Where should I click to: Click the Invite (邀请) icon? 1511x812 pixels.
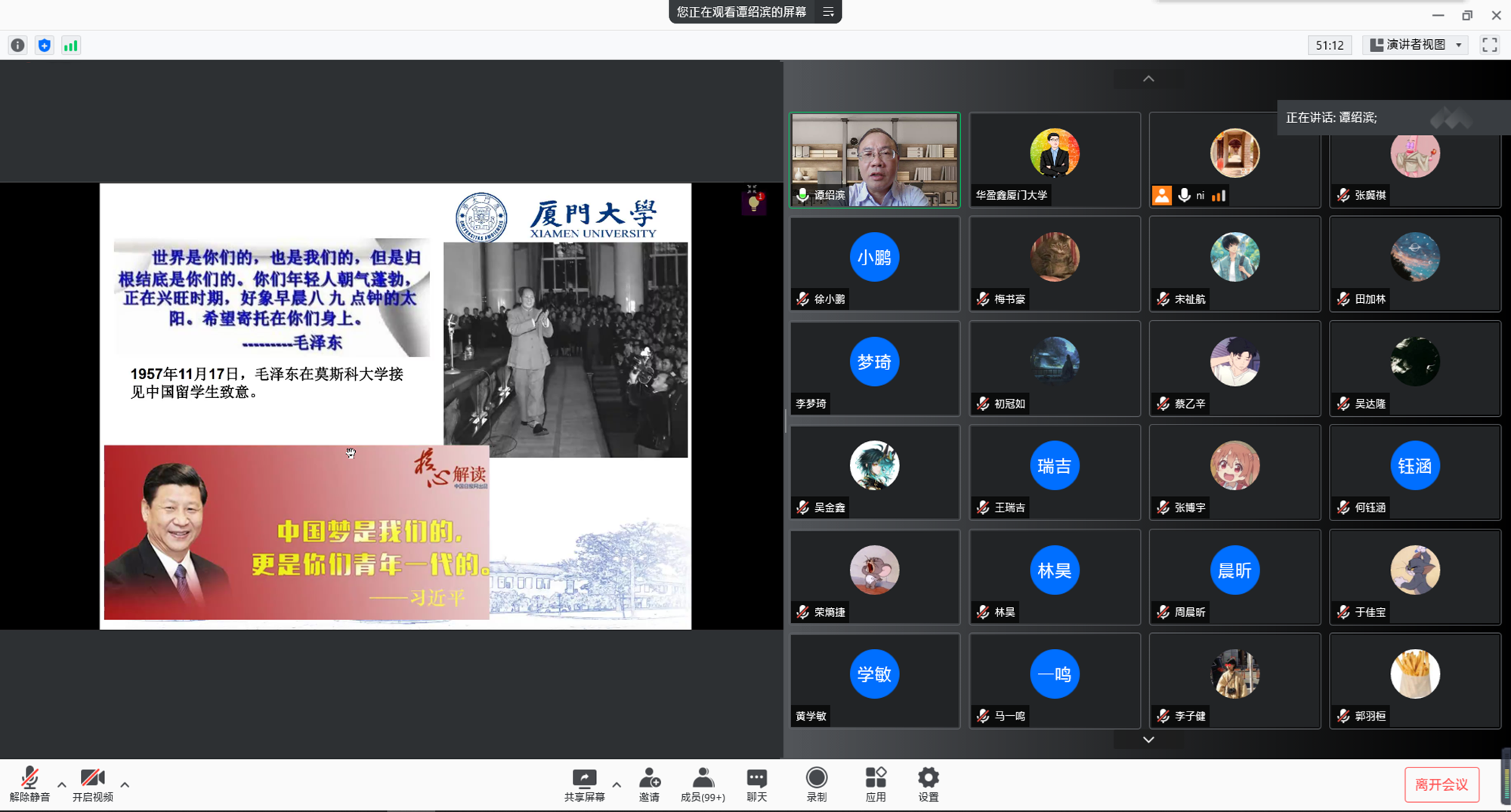[x=649, y=785]
